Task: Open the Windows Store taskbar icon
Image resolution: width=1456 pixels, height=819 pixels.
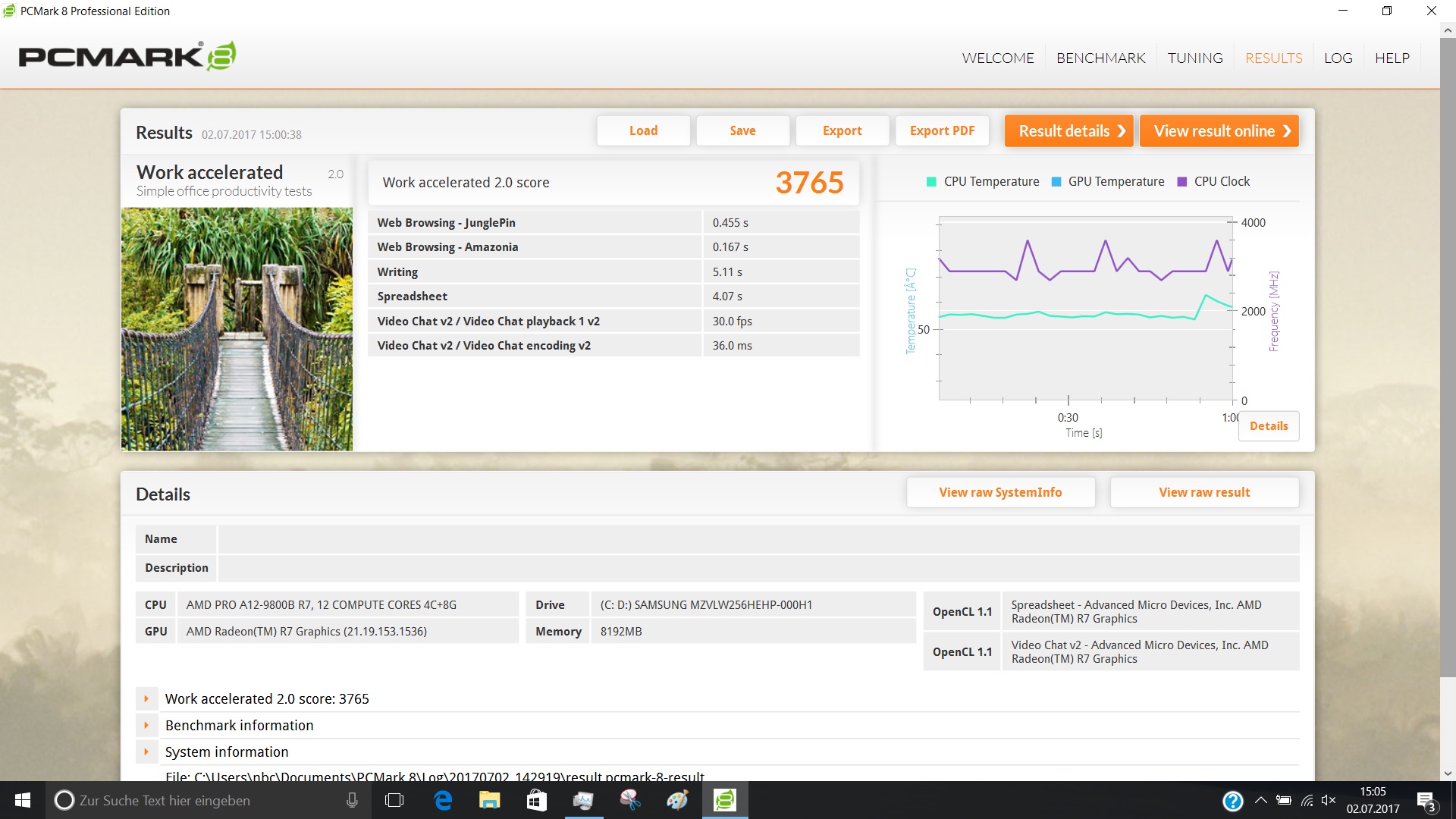Action: click(536, 800)
